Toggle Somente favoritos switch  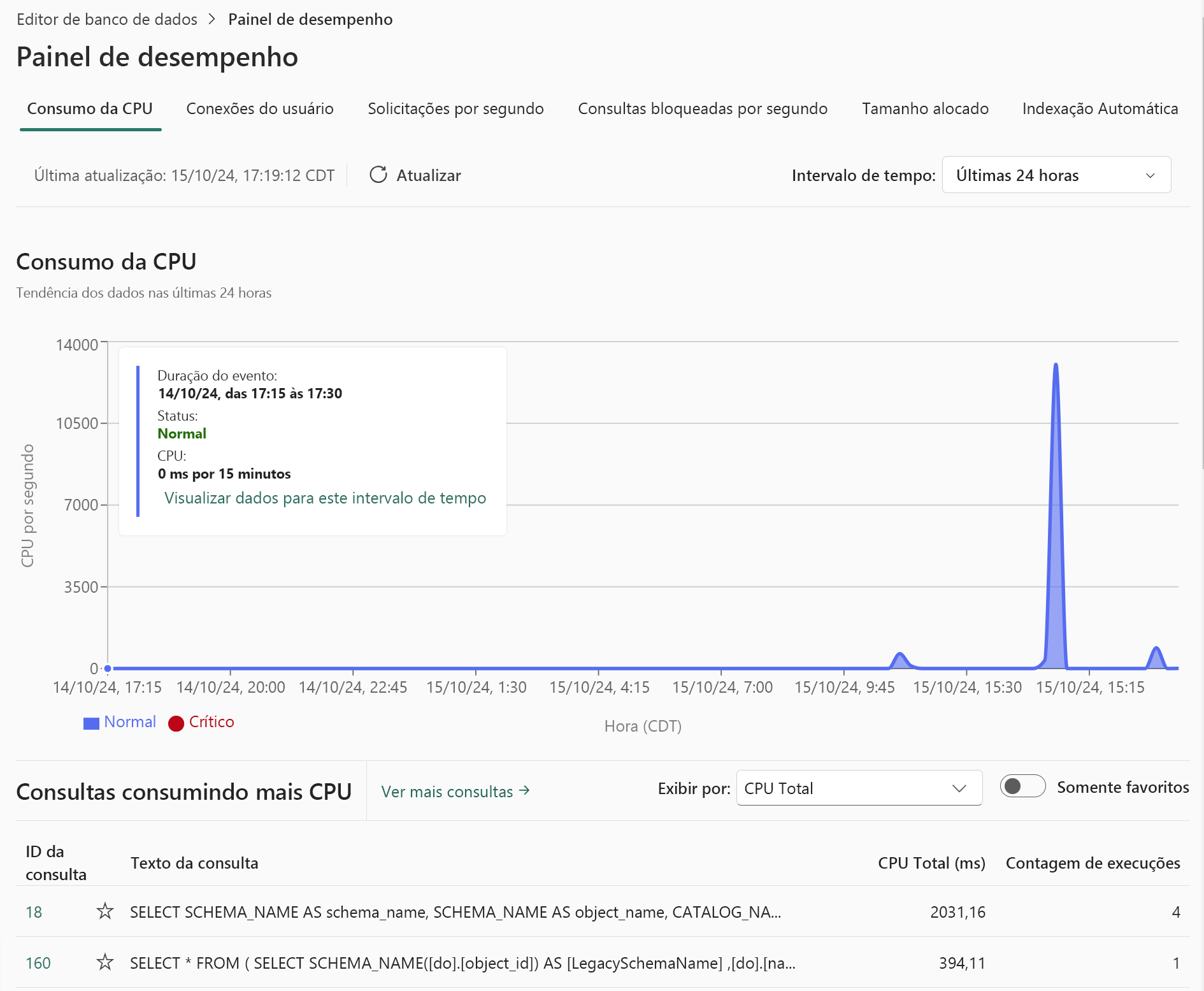1022,786
